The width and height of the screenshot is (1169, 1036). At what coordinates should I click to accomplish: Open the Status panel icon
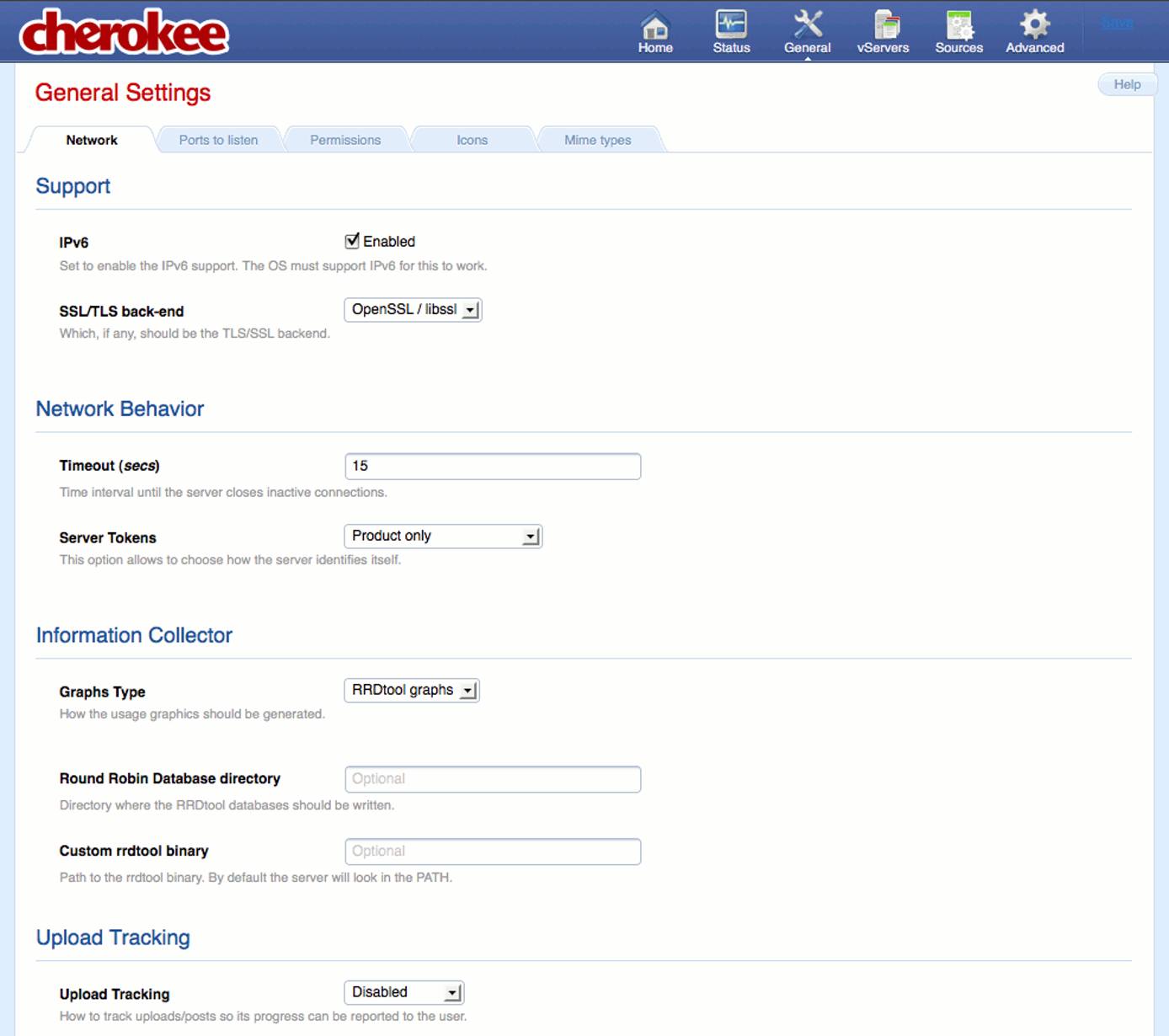(x=731, y=31)
